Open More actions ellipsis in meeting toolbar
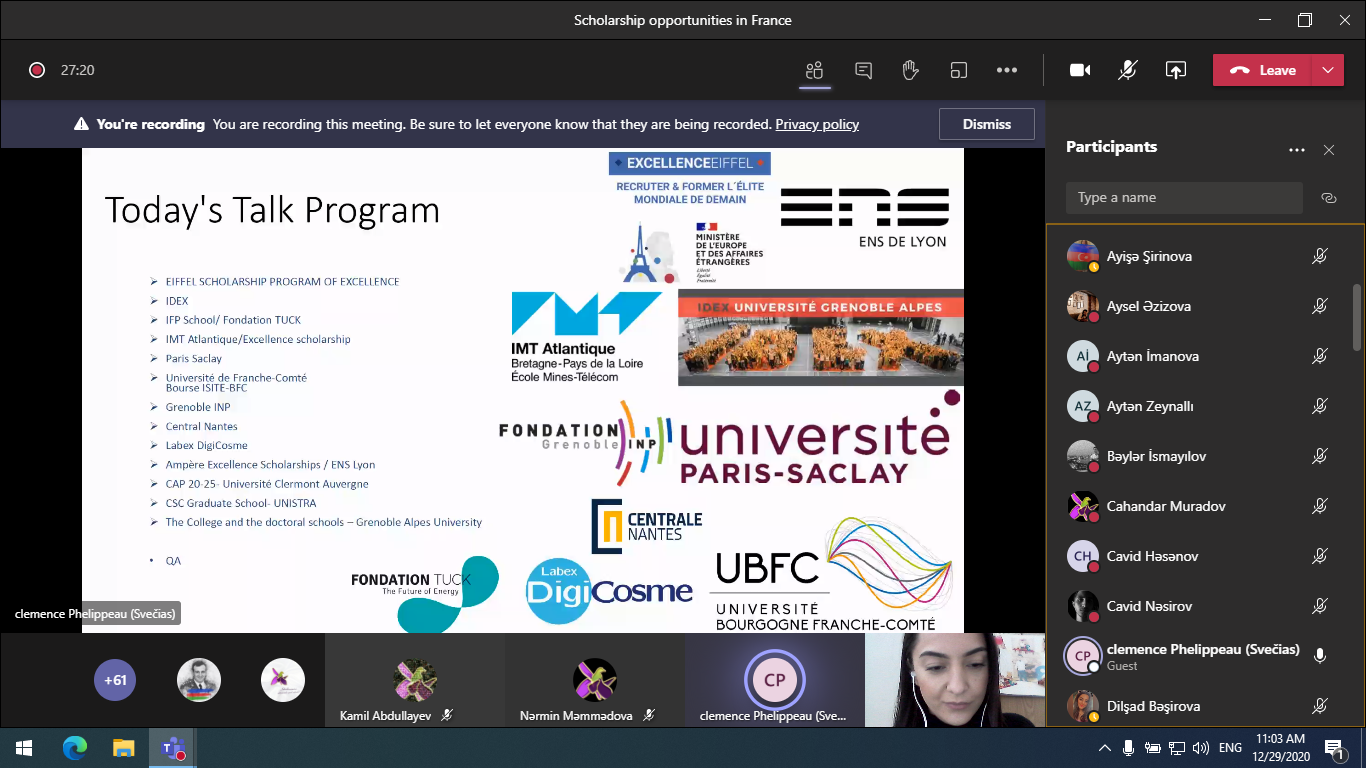 [x=1007, y=70]
